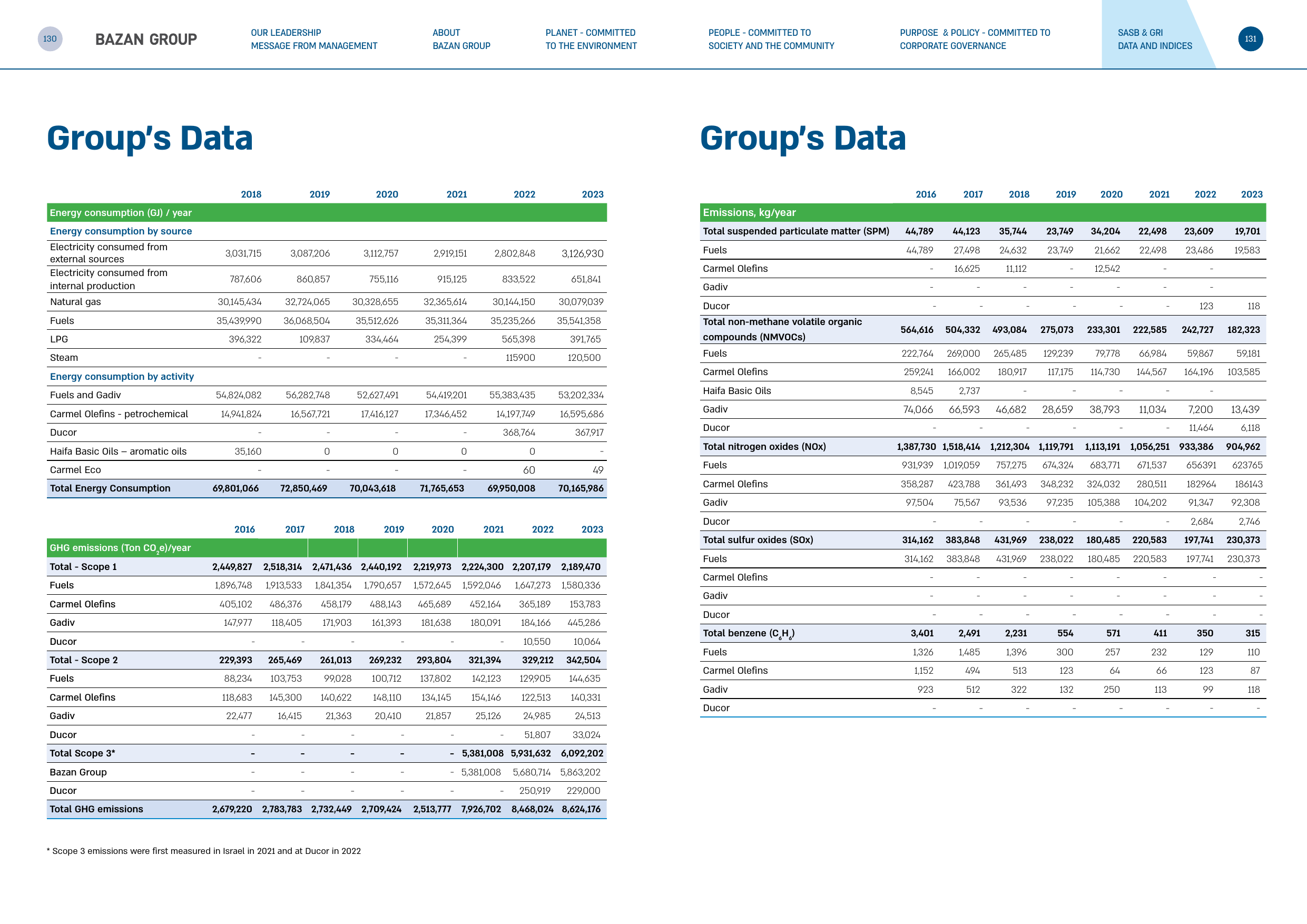Click the Energy consumption by source subheading
Viewport: 1307px width, 924px height.
point(121,231)
